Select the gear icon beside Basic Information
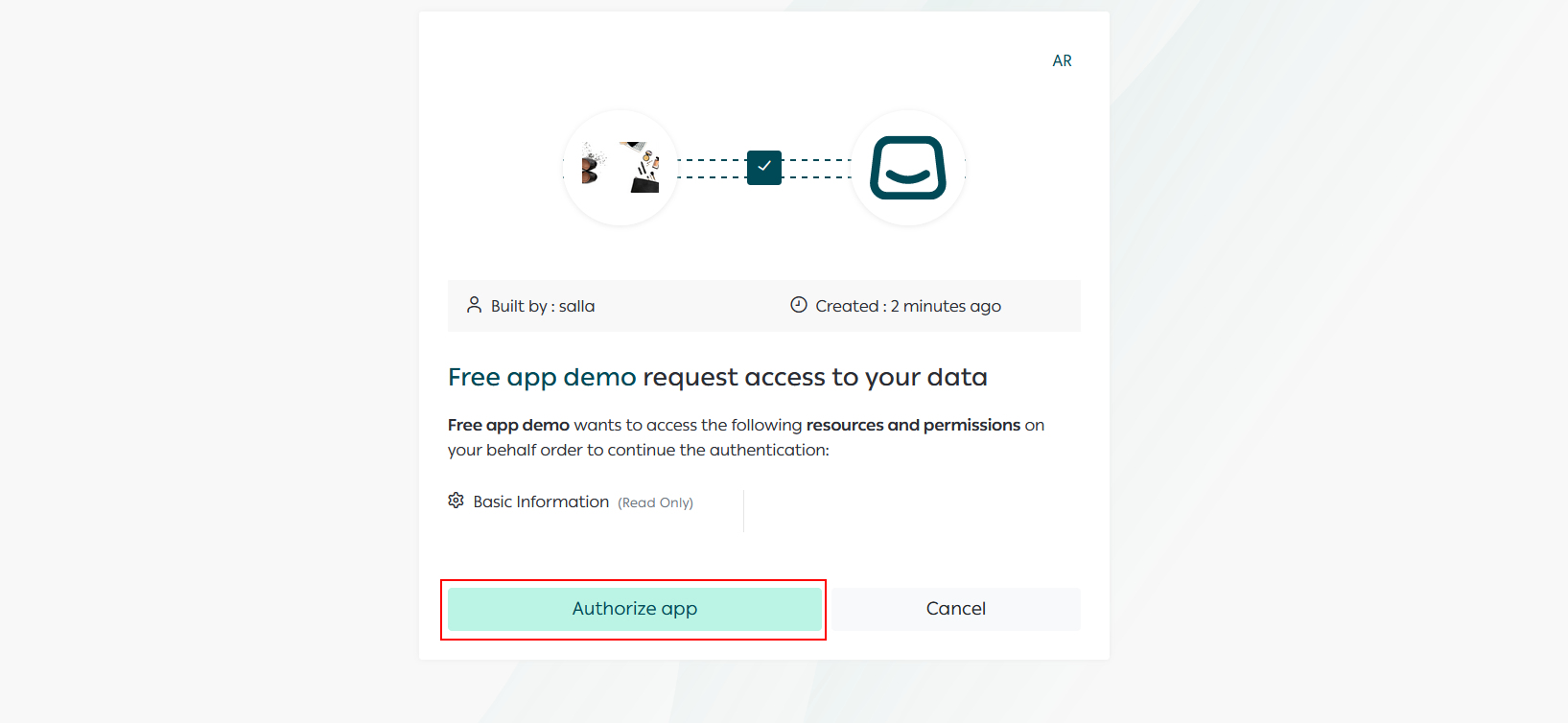The image size is (1568, 723). (x=456, y=501)
